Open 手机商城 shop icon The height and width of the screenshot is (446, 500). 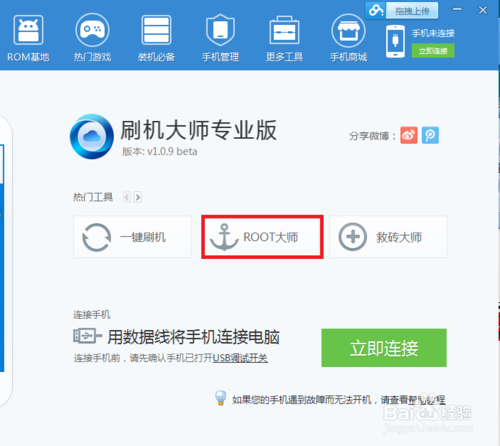348,30
